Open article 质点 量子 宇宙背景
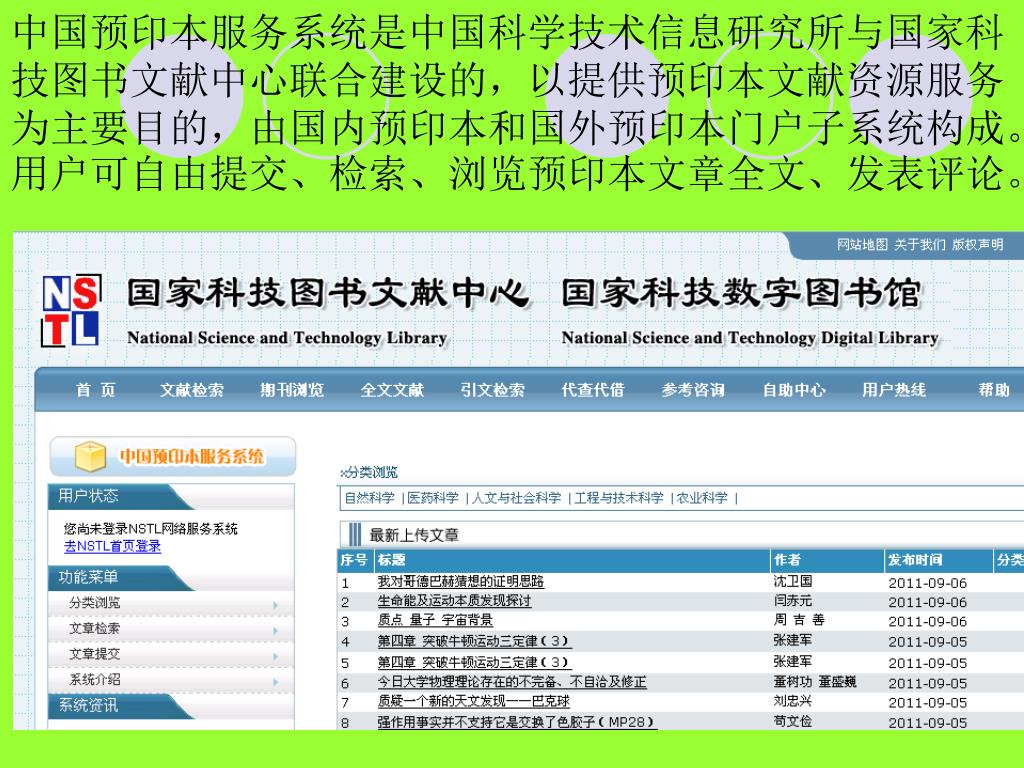The width and height of the screenshot is (1024, 768). click(x=435, y=620)
